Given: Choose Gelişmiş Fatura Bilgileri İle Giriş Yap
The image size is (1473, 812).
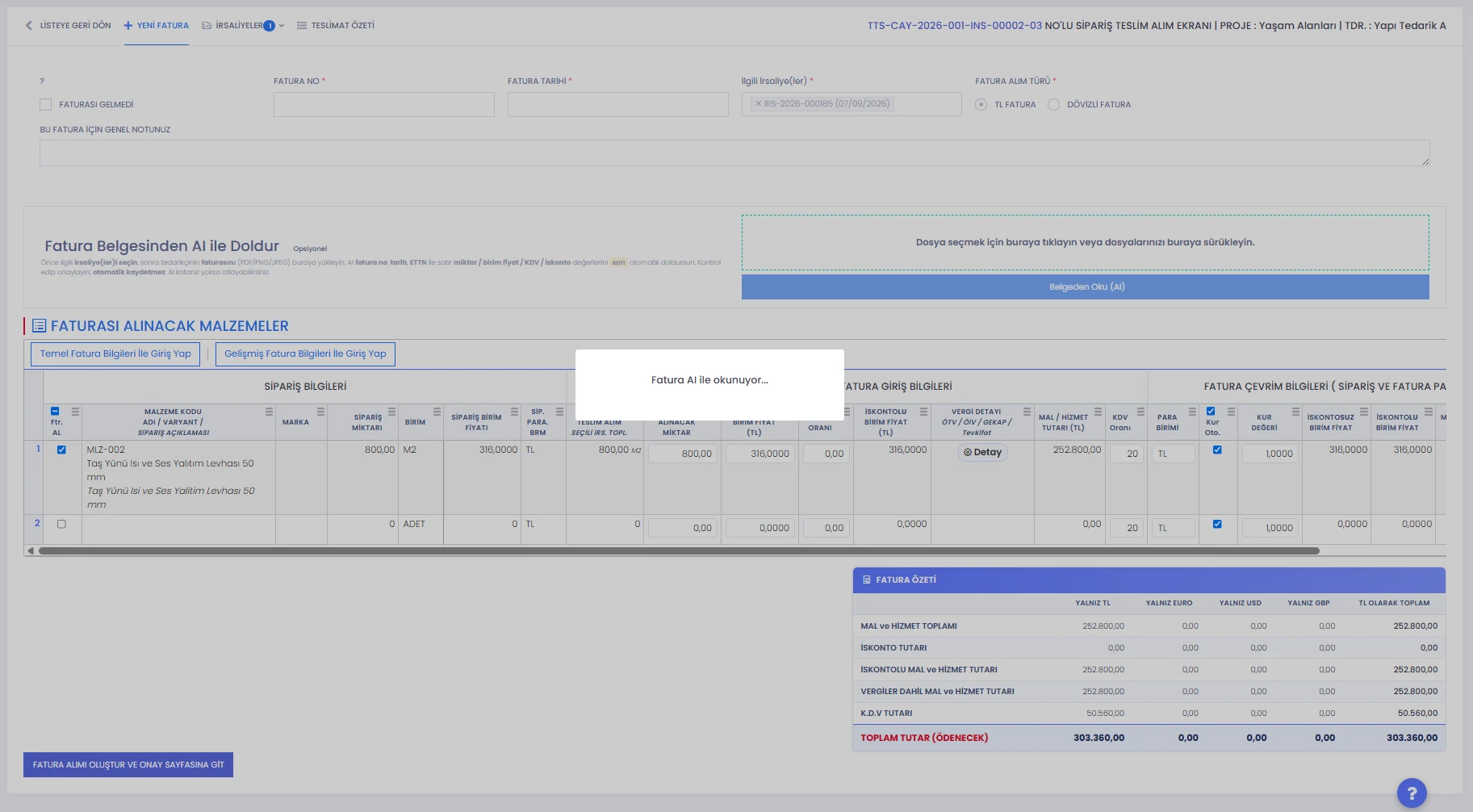Looking at the screenshot, I should click(x=305, y=354).
